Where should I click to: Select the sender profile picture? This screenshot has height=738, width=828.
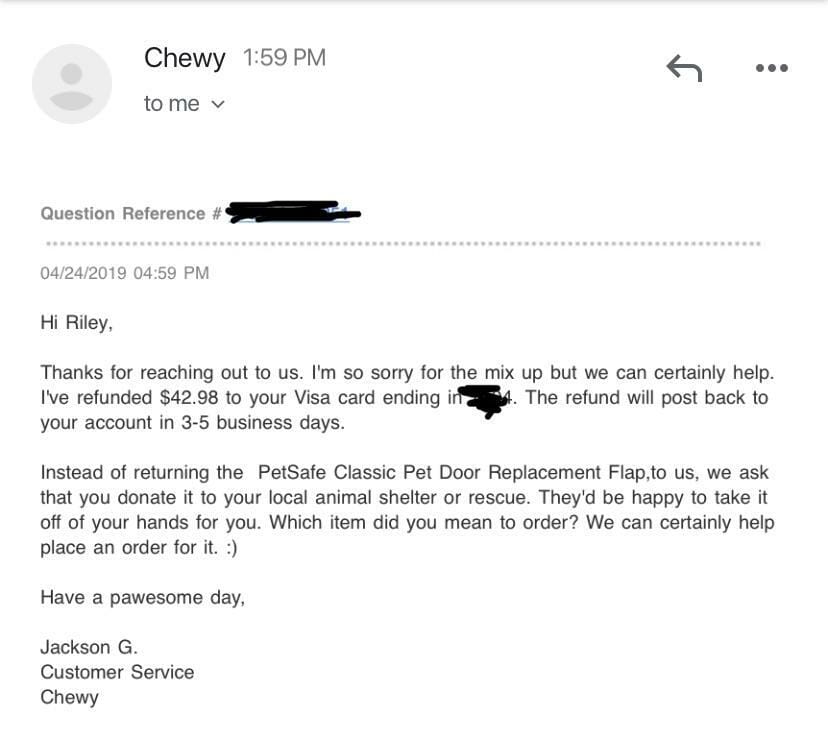71,84
